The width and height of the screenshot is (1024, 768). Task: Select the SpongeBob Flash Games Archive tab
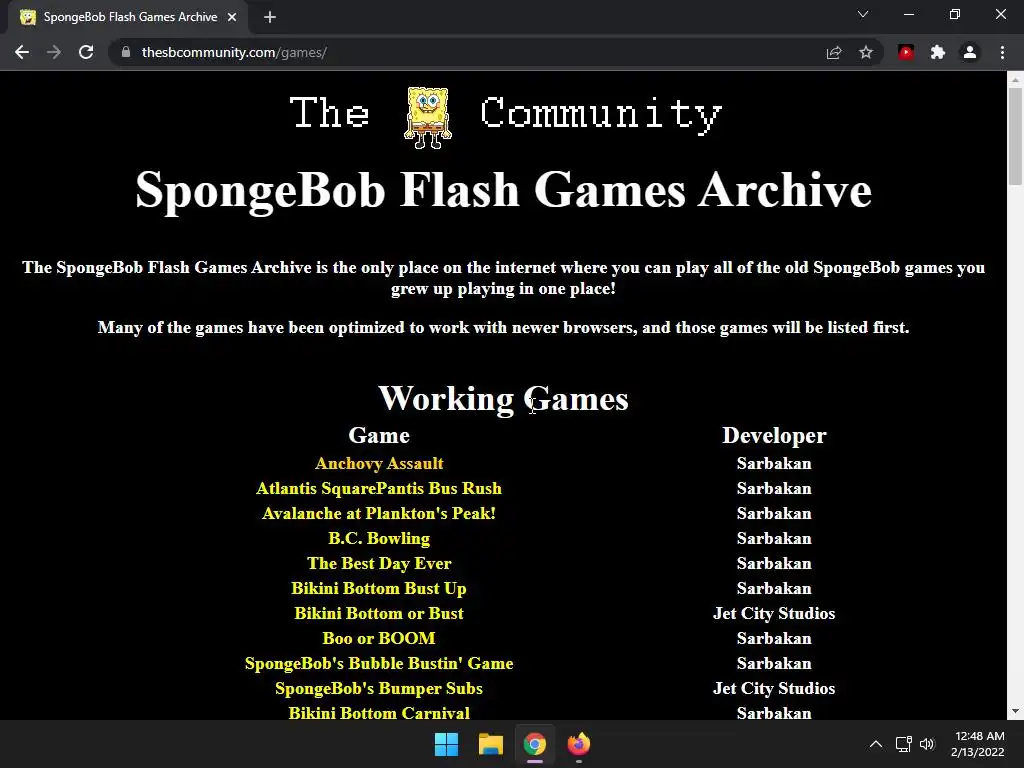click(x=128, y=18)
